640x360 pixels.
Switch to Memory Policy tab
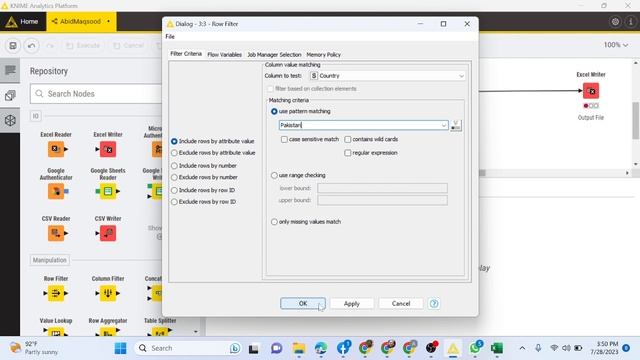tap(324, 54)
